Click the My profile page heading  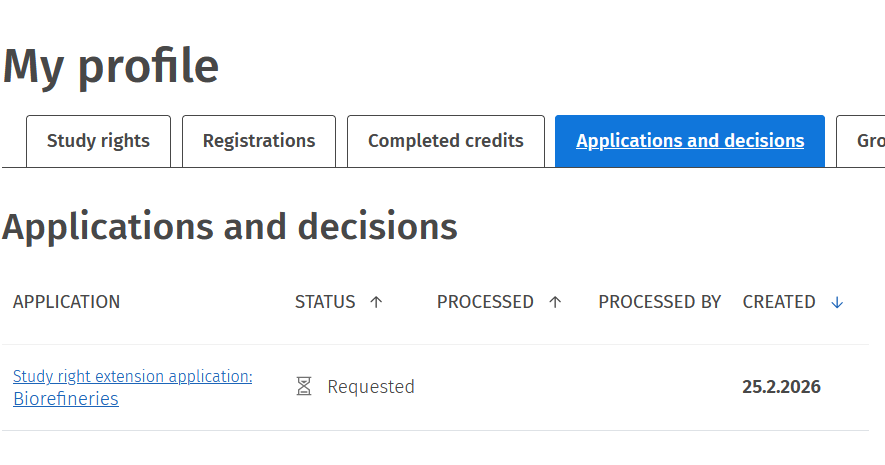pos(111,66)
